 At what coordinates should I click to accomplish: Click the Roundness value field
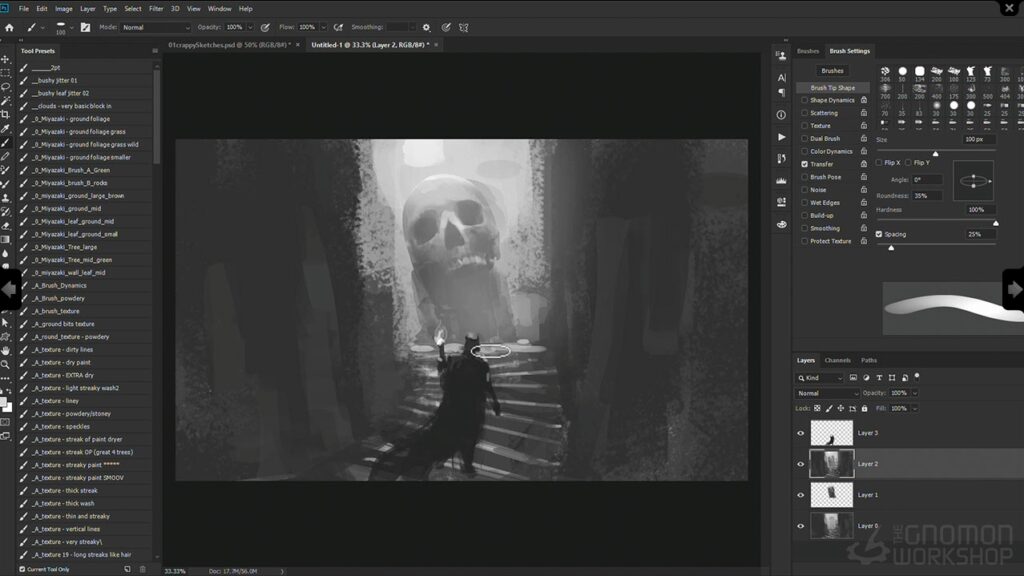click(x=927, y=195)
